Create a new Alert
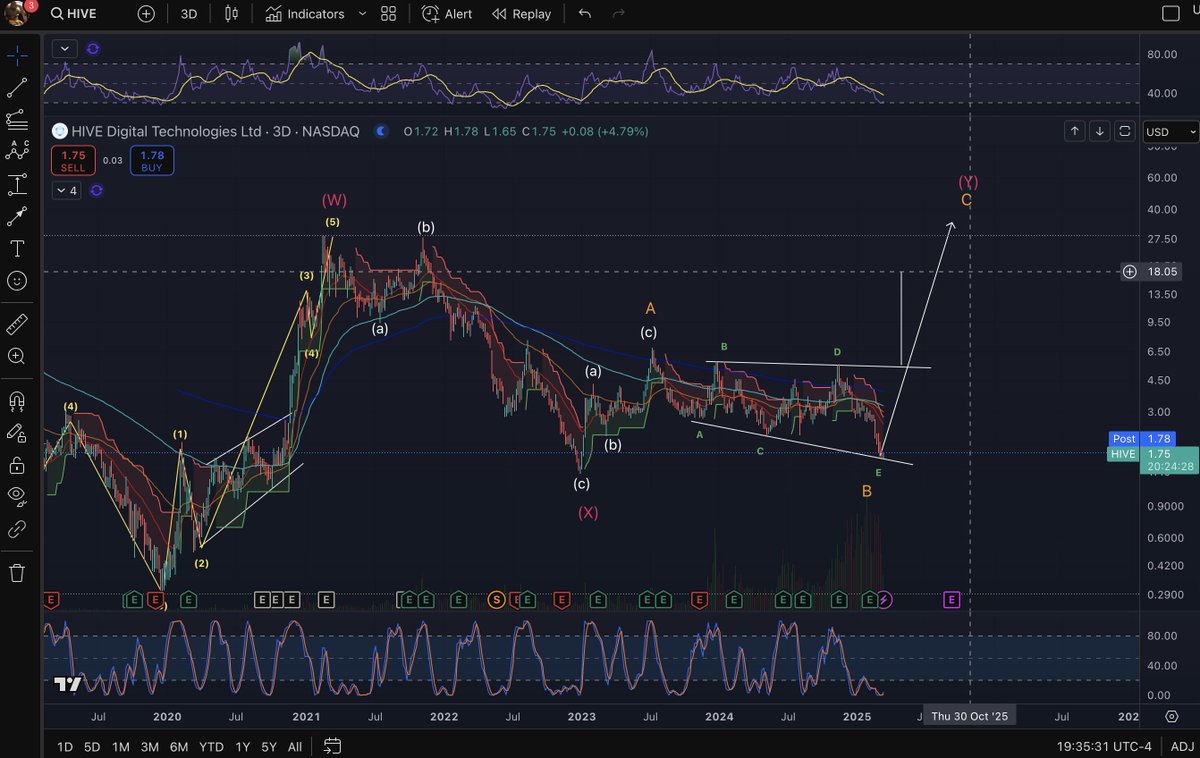This screenshot has height=758, width=1200. pos(446,14)
